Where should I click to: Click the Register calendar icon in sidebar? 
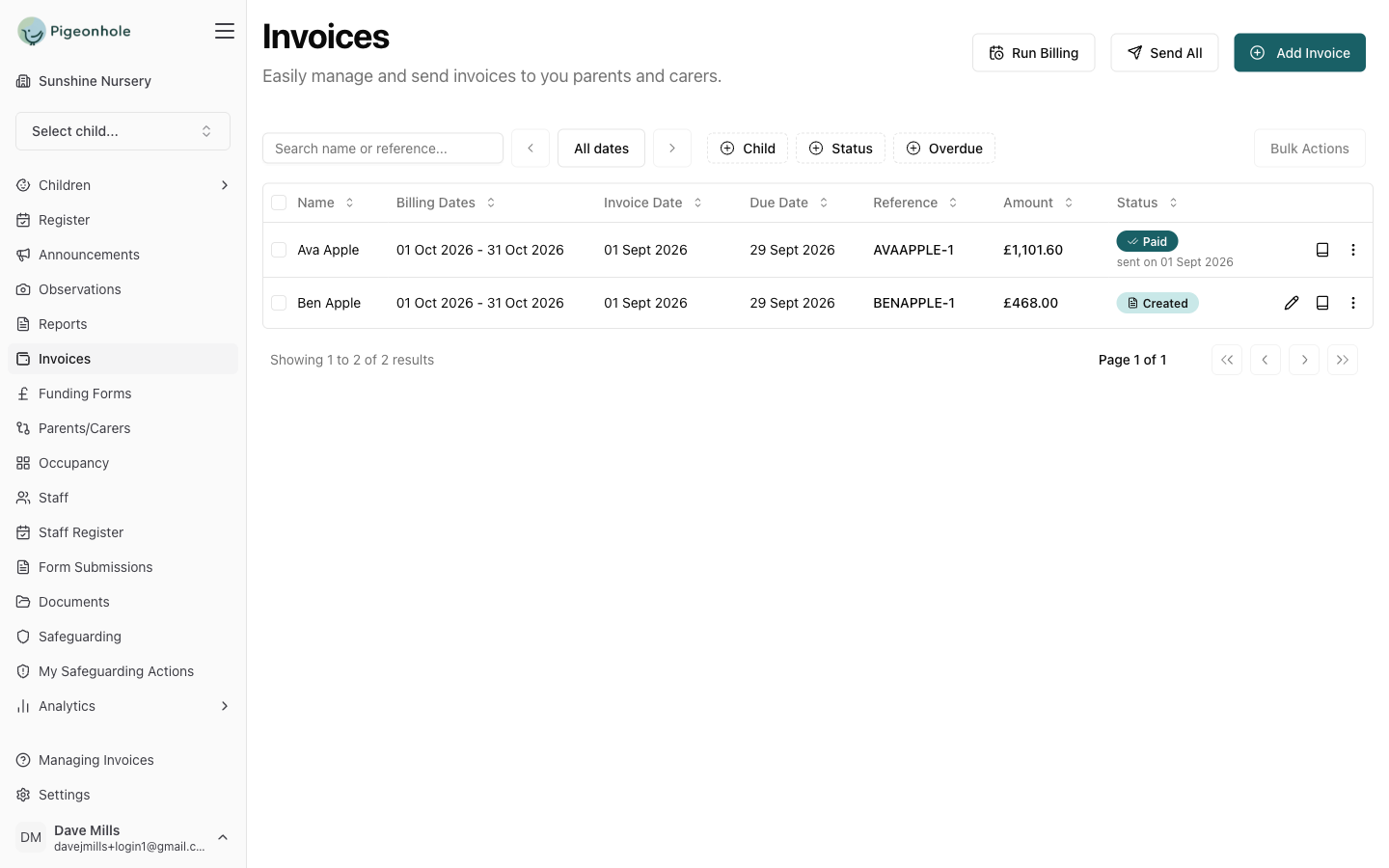(23, 220)
